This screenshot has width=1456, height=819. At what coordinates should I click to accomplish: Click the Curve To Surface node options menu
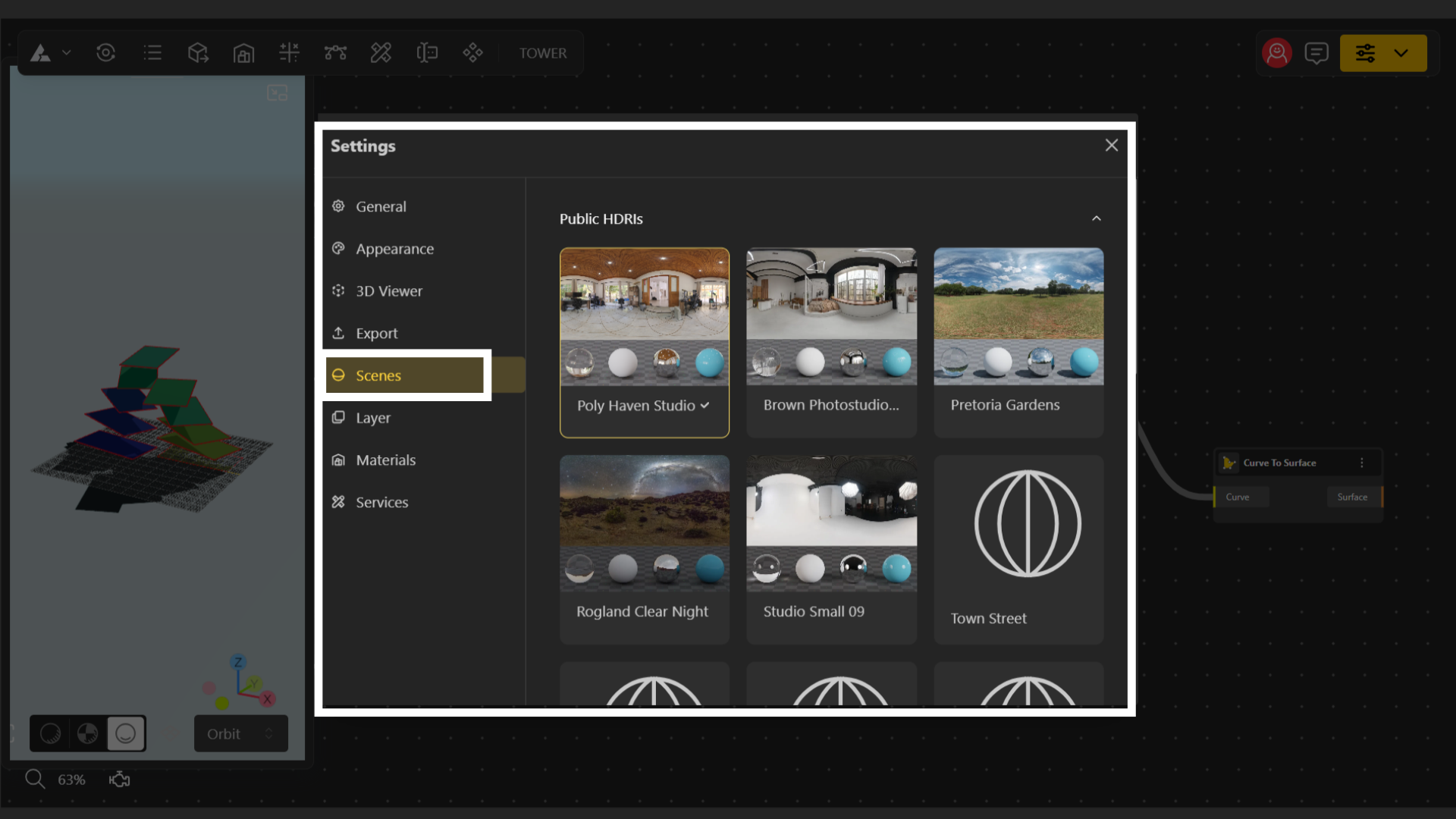pyautogui.click(x=1362, y=463)
